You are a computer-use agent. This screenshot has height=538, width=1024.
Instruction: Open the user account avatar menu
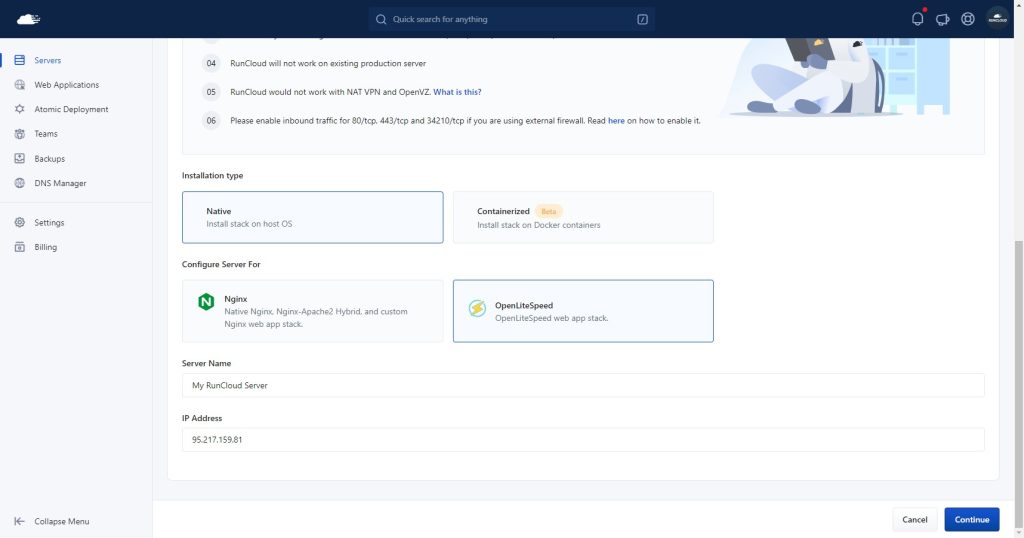[x=997, y=19]
